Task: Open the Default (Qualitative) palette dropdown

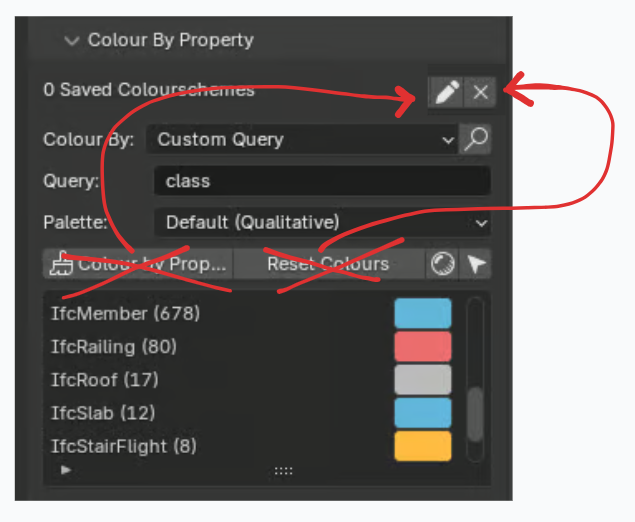Action: [322, 222]
